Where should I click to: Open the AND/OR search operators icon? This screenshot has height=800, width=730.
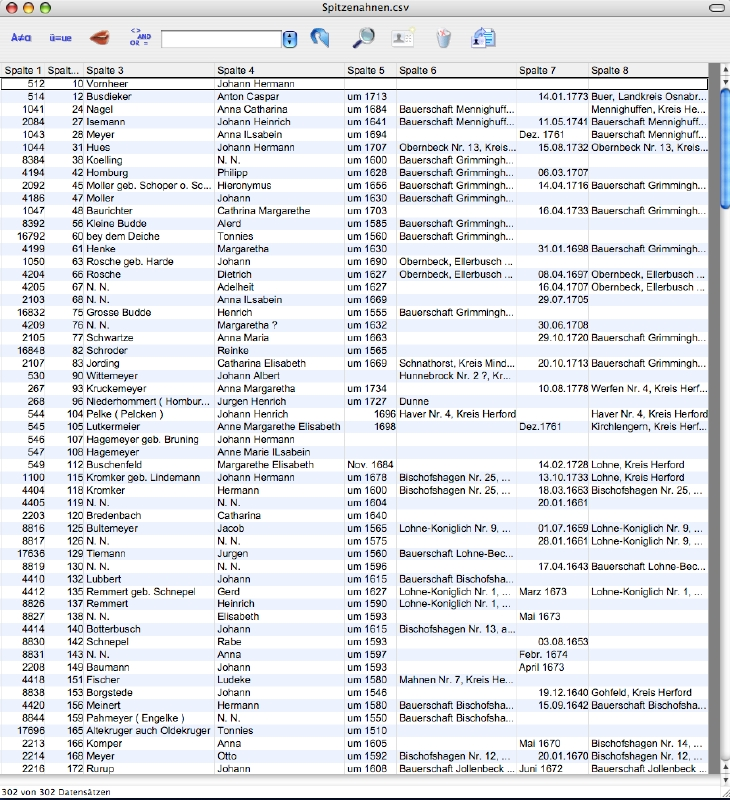(x=139, y=38)
